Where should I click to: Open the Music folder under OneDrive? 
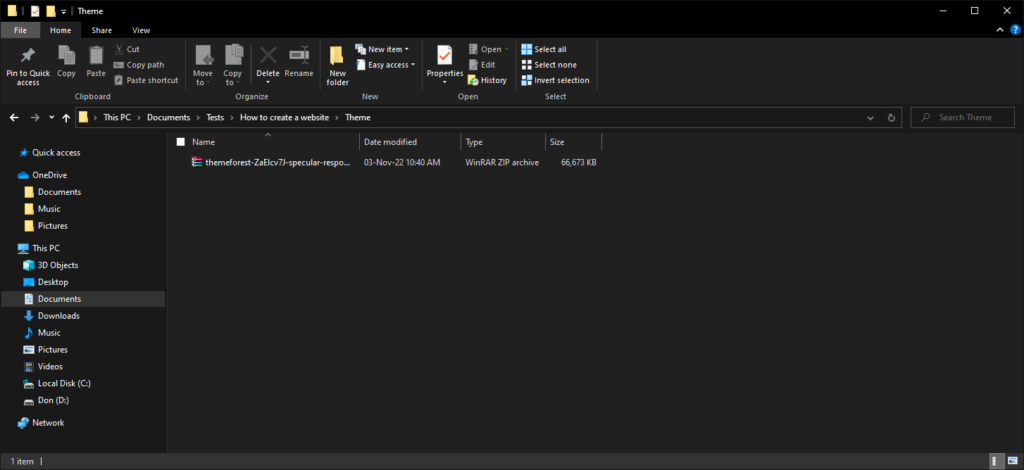42,209
